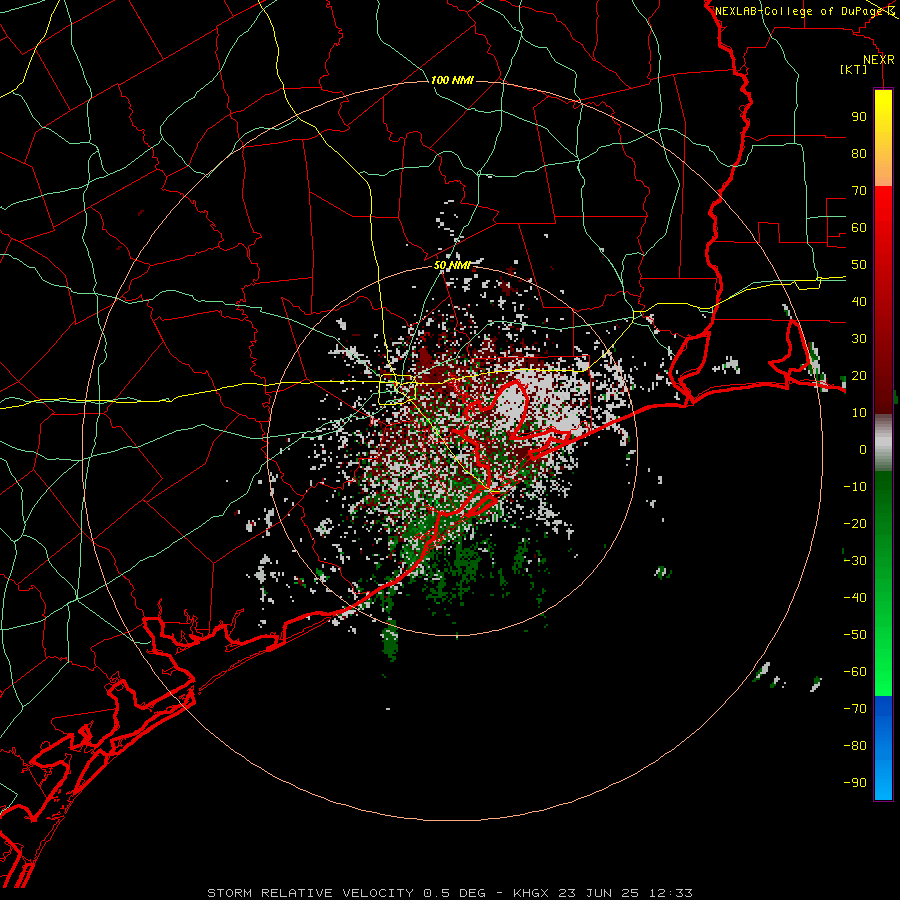Click the NEXR label at top right

pyautogui.click(x=879, y=60)
